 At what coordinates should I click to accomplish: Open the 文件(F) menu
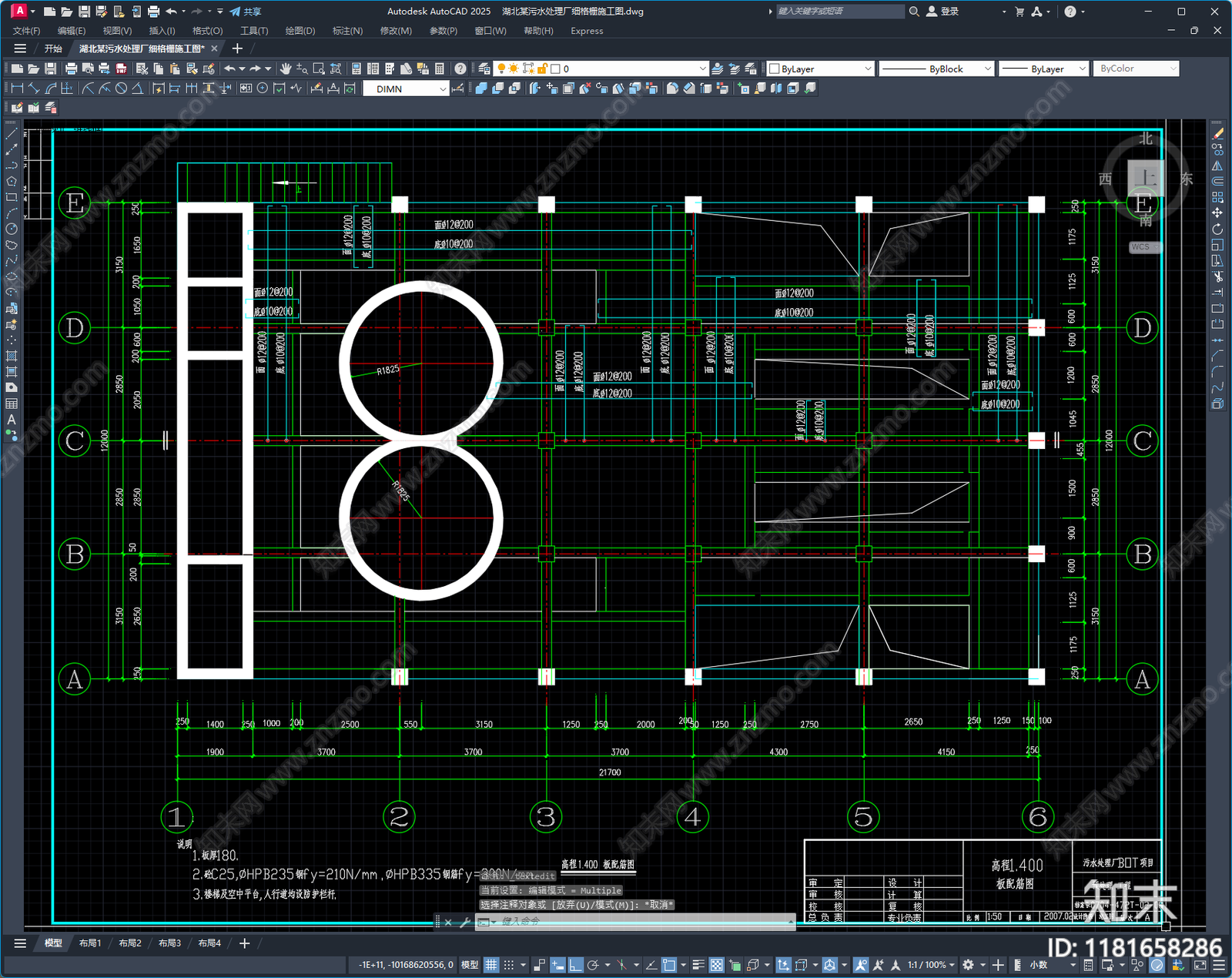[x=26, y=31]
